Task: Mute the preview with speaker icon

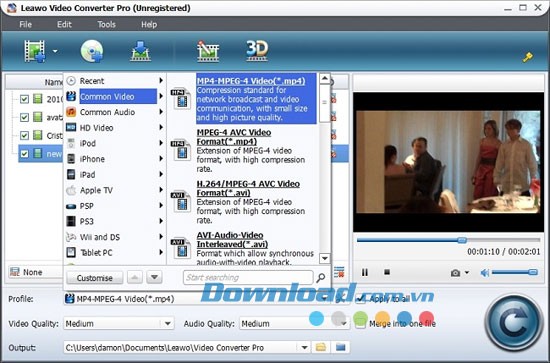Action: pyautogui.click(x=485, y=273)
